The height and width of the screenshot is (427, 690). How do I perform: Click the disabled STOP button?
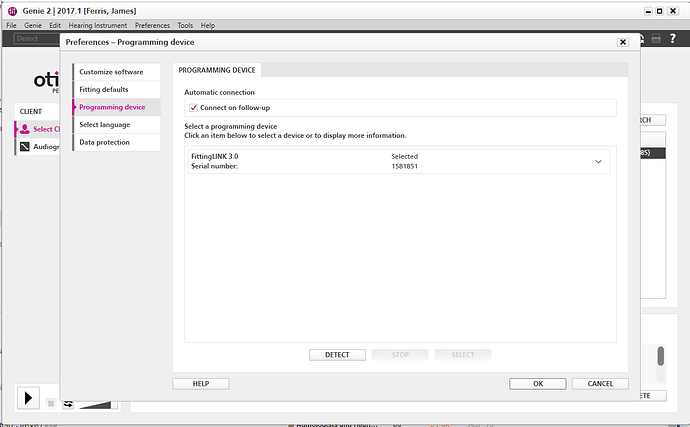click(x=400, y=355)
